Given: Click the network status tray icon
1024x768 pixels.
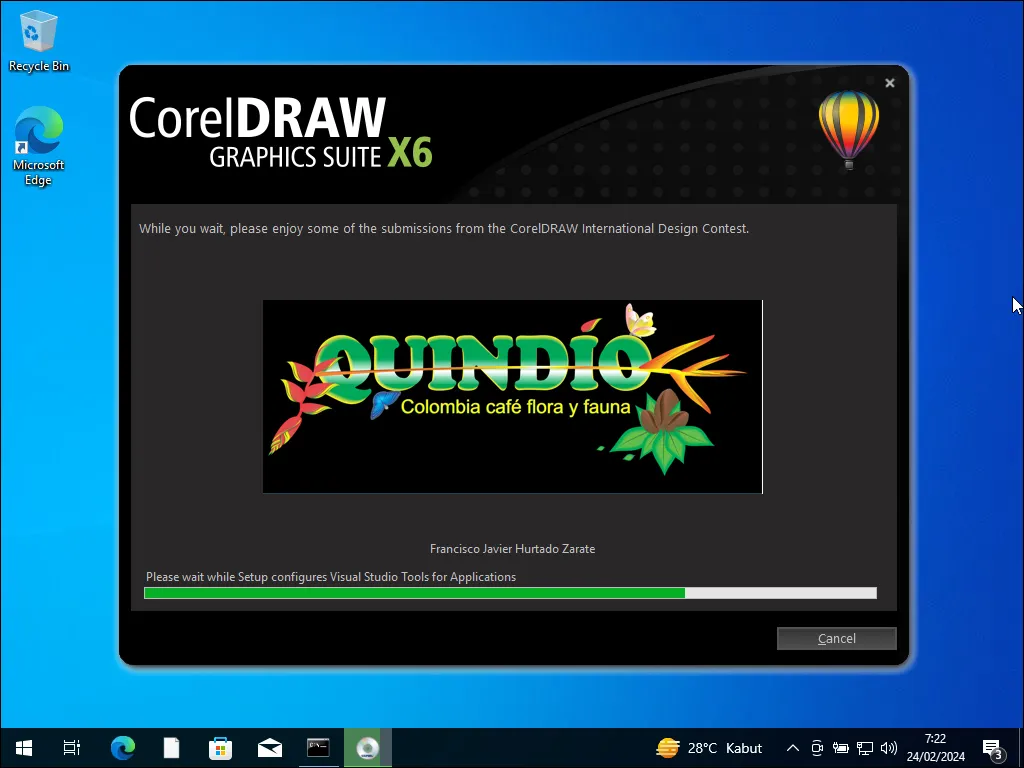Looking at the screenshot, I should [864, 747].
